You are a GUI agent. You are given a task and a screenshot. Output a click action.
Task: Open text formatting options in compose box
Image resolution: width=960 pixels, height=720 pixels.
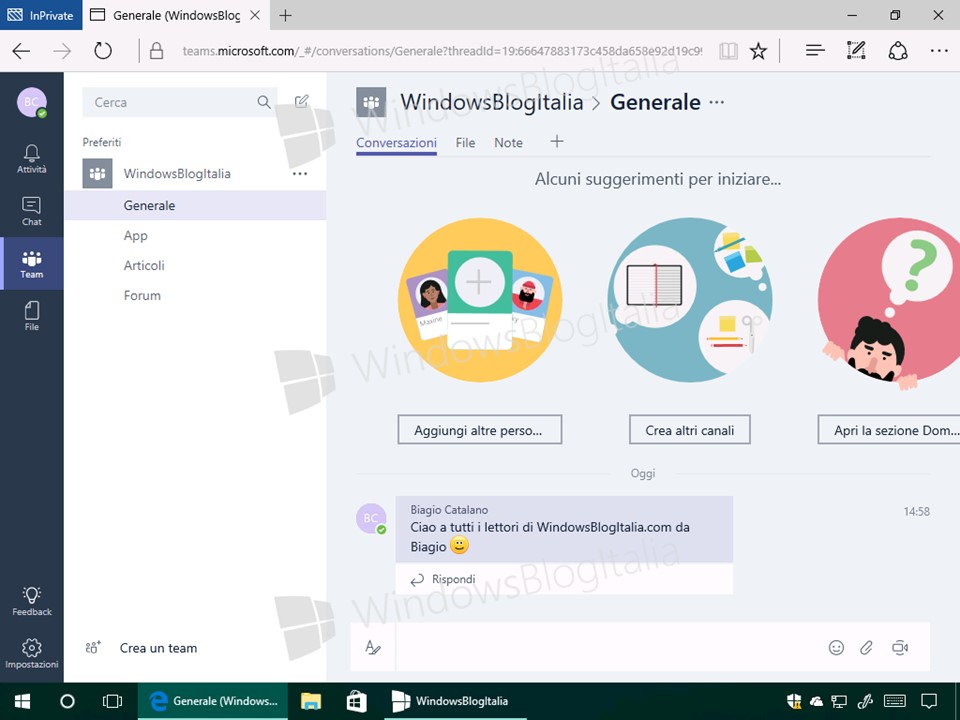372,647
